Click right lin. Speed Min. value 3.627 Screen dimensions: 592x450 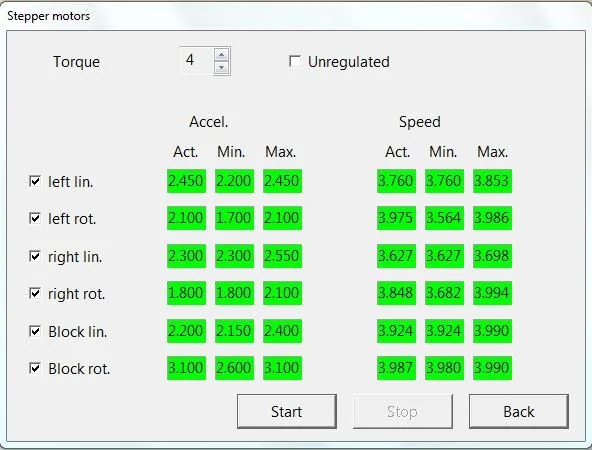pos(444,256)
